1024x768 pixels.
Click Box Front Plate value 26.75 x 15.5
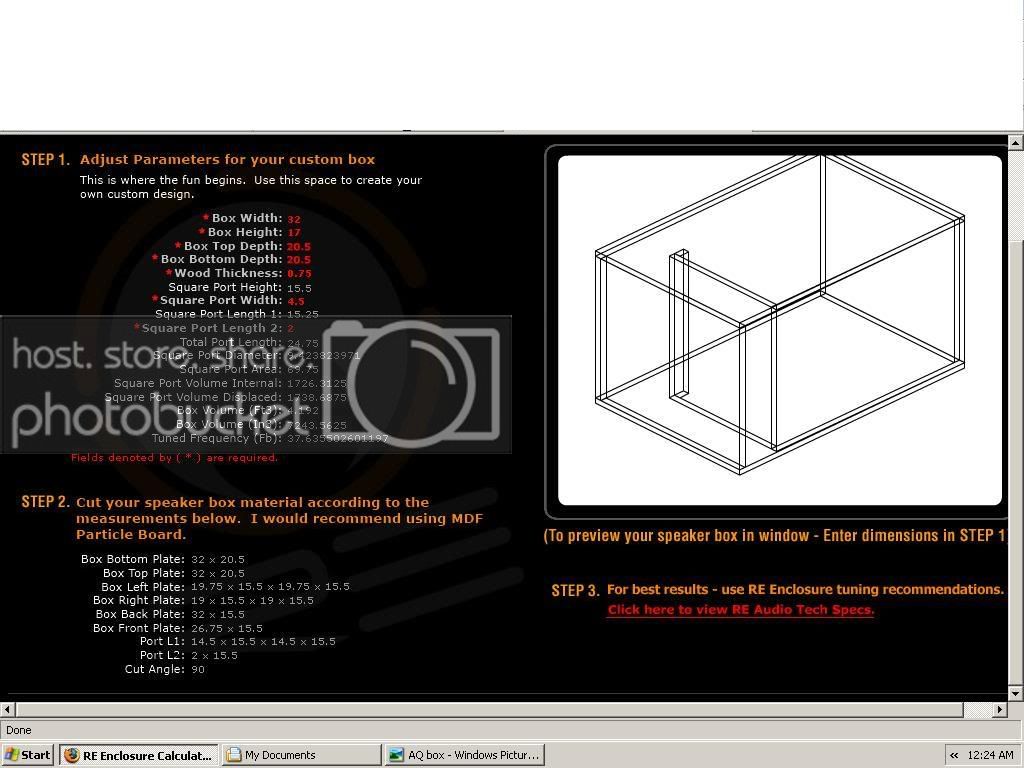click(227, 628)
